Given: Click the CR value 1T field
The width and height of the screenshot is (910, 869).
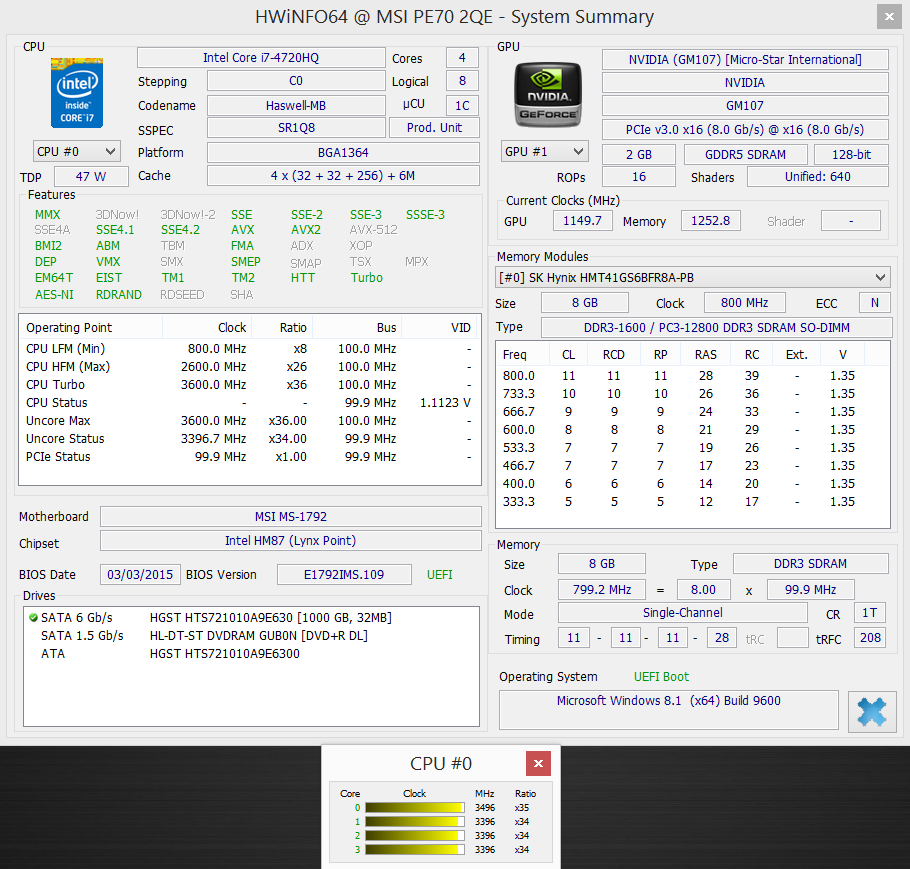Looking at the screenshot, I should tap(869, 612).
